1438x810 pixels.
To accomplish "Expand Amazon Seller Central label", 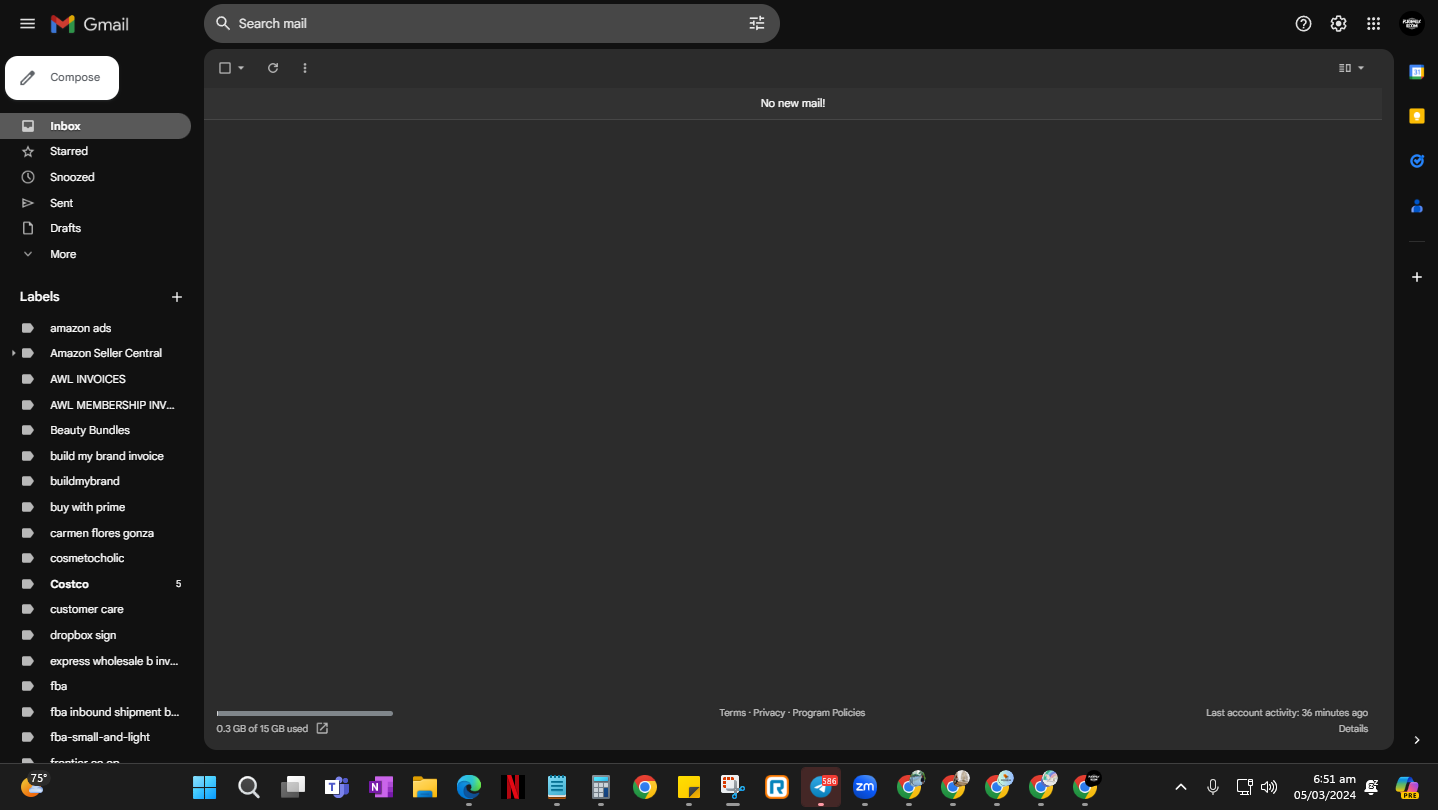I will [x=14, y=353].
